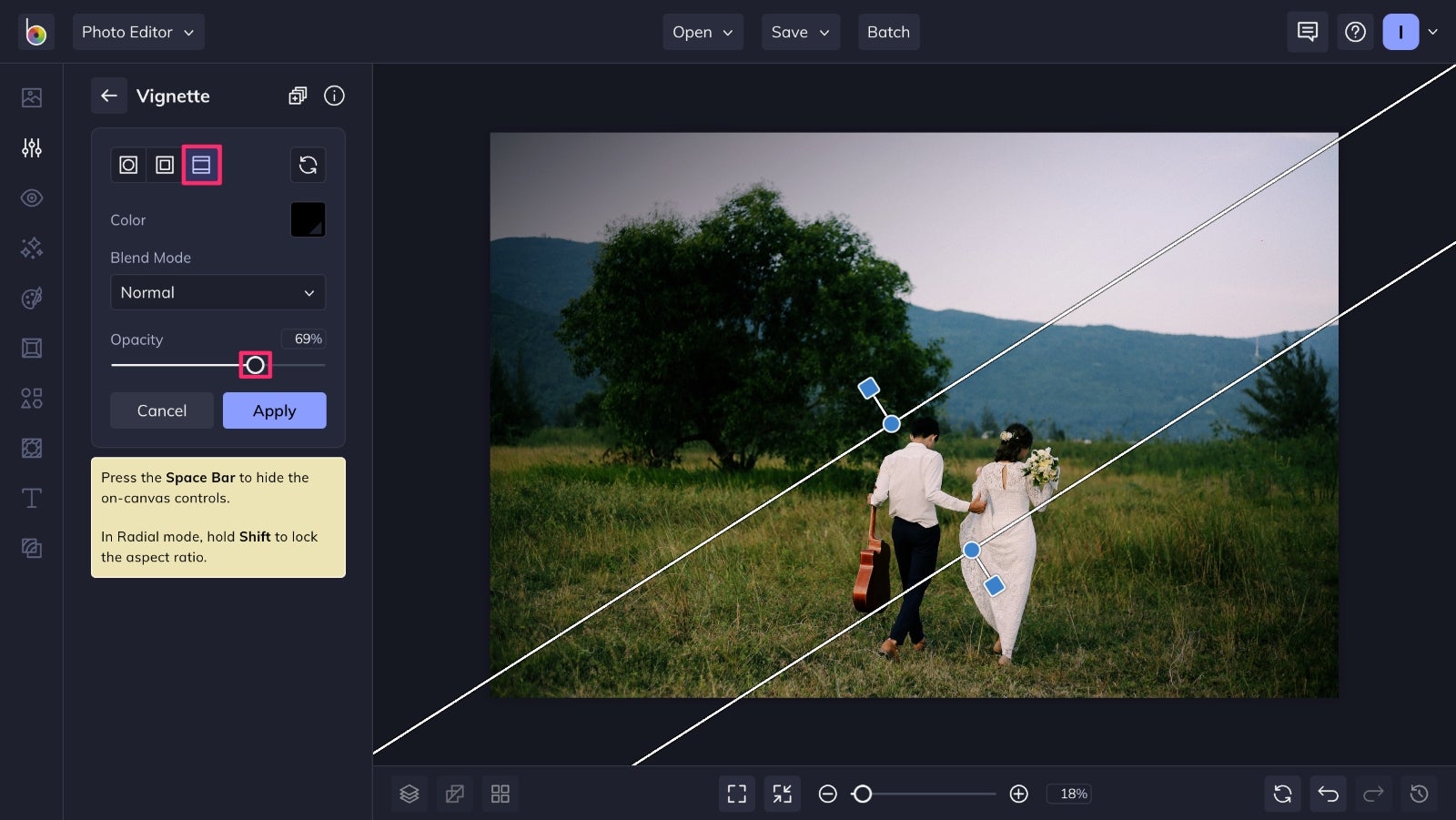Click the 18% zoom level field
Image resolution: width=1456 pixels, height=820 pixels.
[1070, 793]
